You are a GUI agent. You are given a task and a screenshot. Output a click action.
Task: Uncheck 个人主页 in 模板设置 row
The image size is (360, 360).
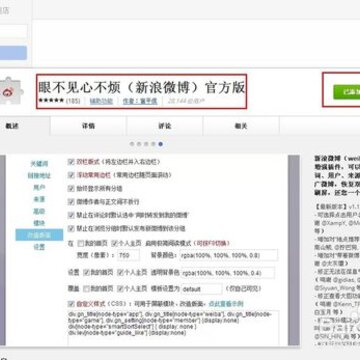pyautogui.click(x=120, y=288)
